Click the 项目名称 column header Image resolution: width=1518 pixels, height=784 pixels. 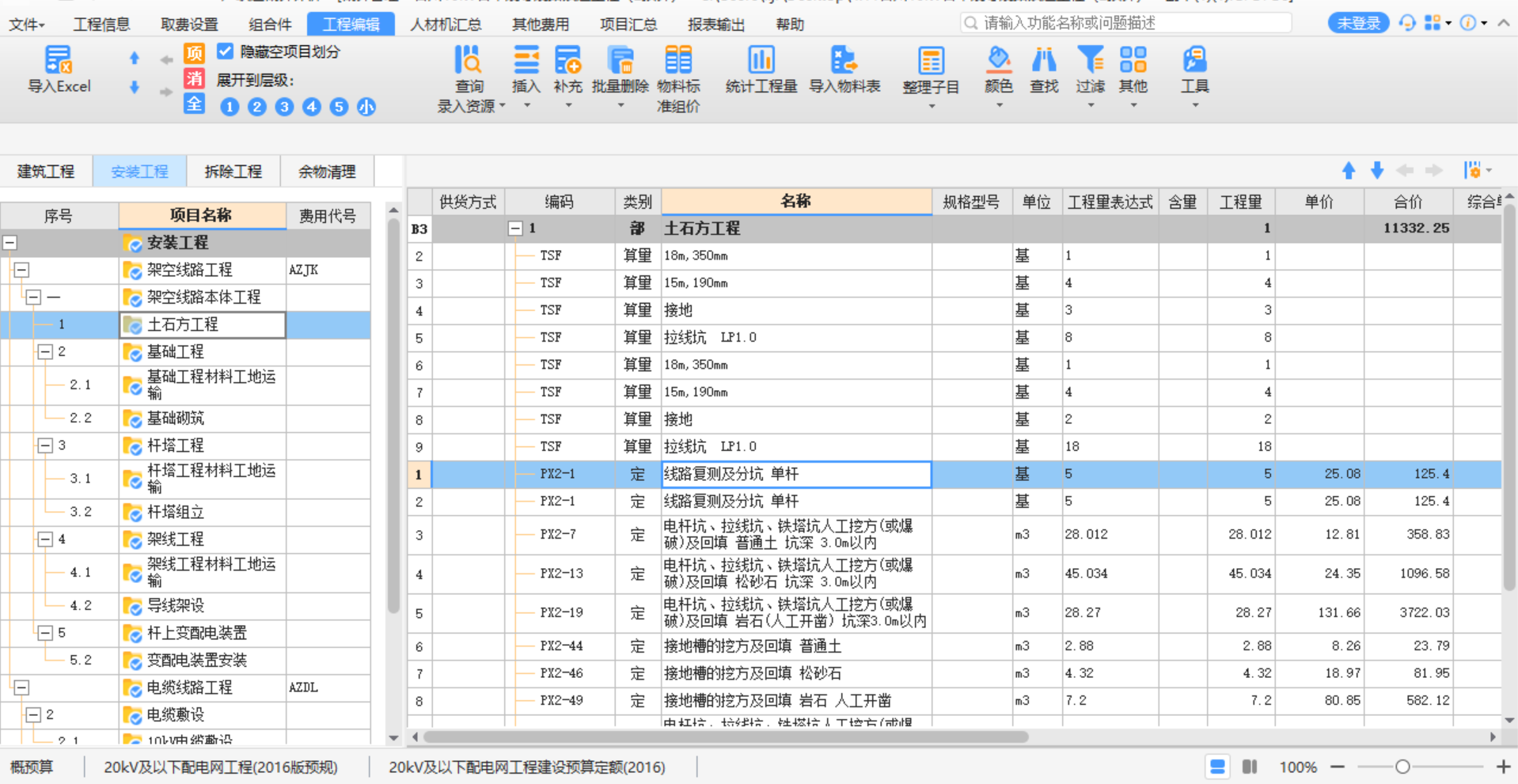click(202, 215)
